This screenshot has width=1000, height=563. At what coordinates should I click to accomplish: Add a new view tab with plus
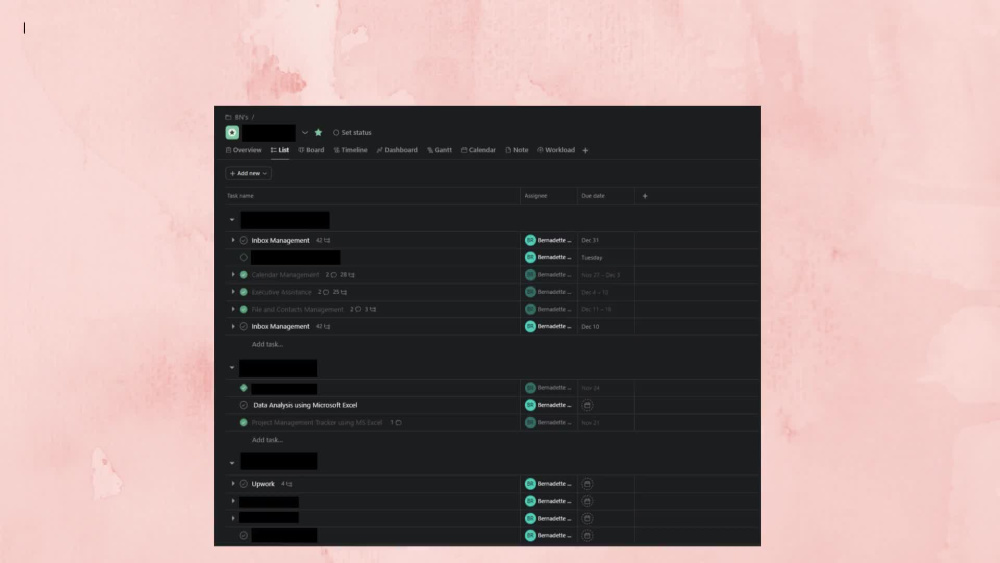click(585, 150)
